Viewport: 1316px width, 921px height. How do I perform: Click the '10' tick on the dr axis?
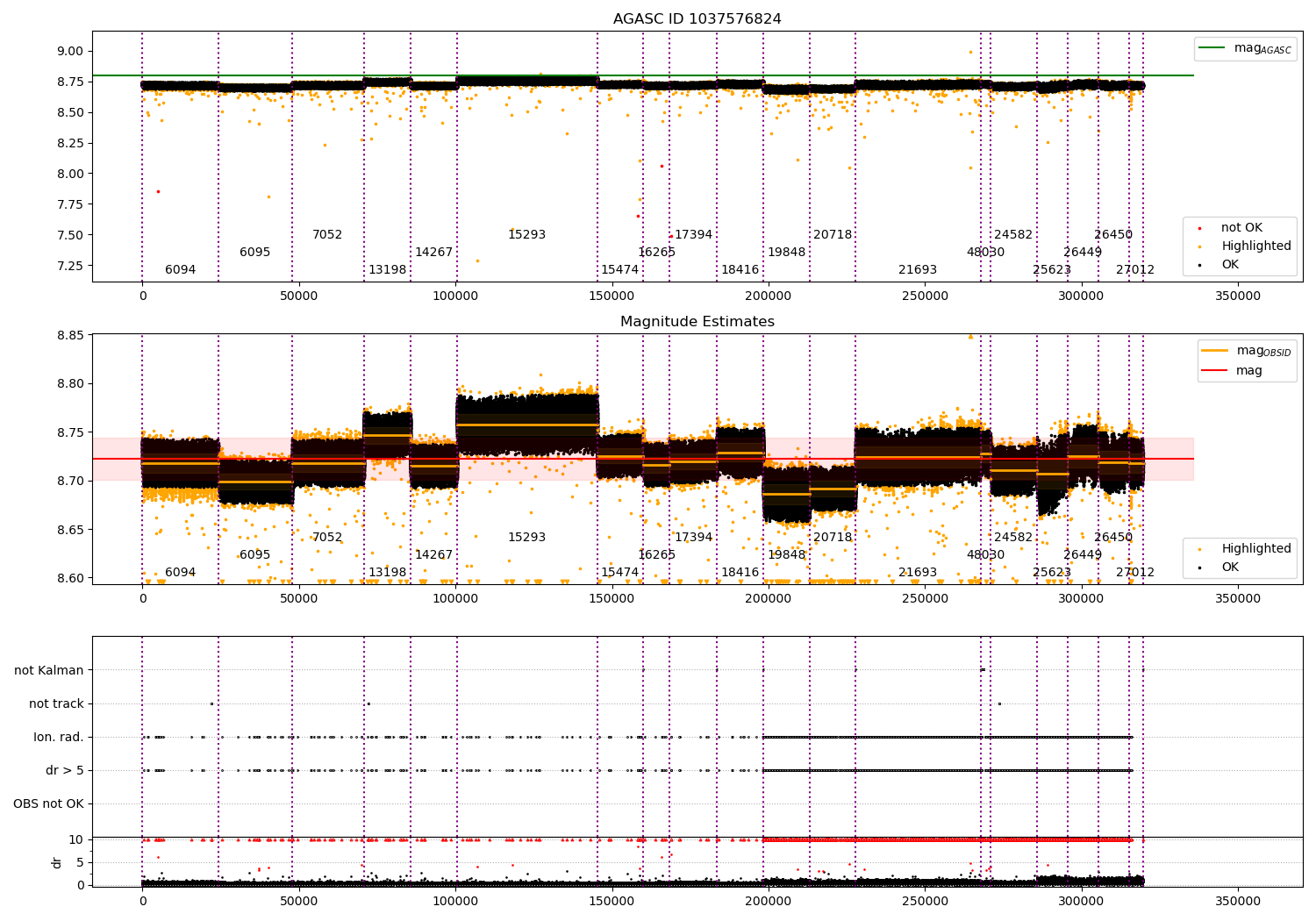[x=76, y=839]
